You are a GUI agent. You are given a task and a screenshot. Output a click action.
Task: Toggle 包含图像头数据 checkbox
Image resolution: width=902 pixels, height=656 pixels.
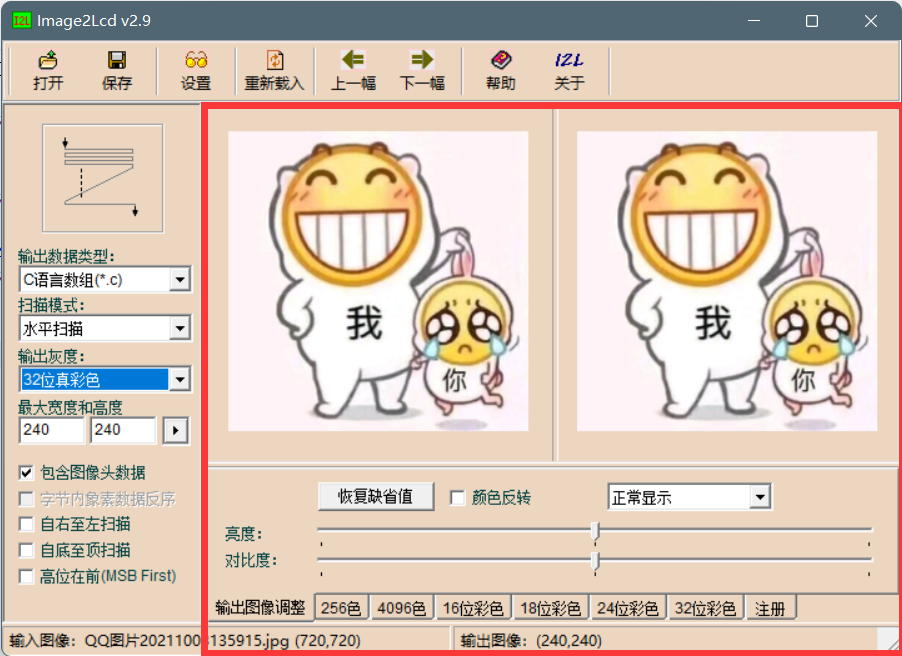(x=26, y=473)
